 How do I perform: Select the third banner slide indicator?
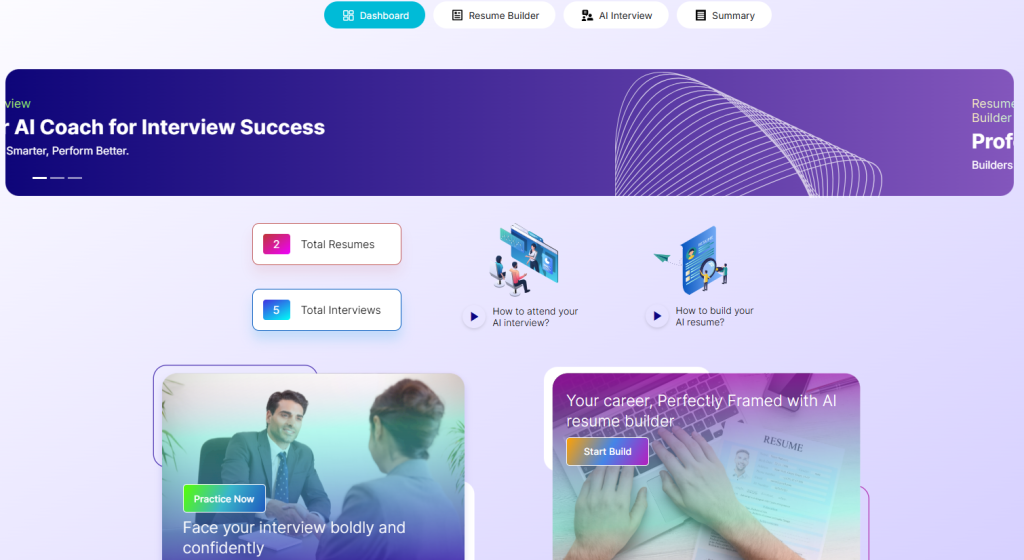[75, 178]
